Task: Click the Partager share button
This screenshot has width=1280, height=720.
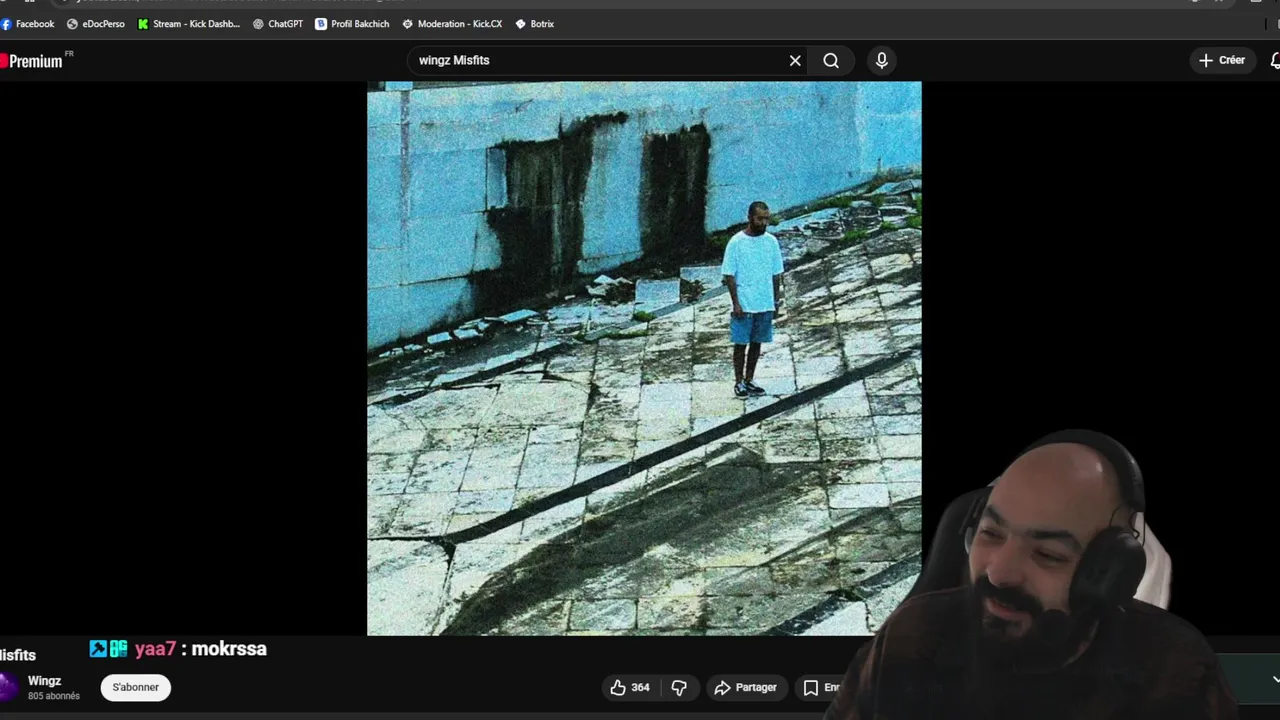Action: click(746, 687)
